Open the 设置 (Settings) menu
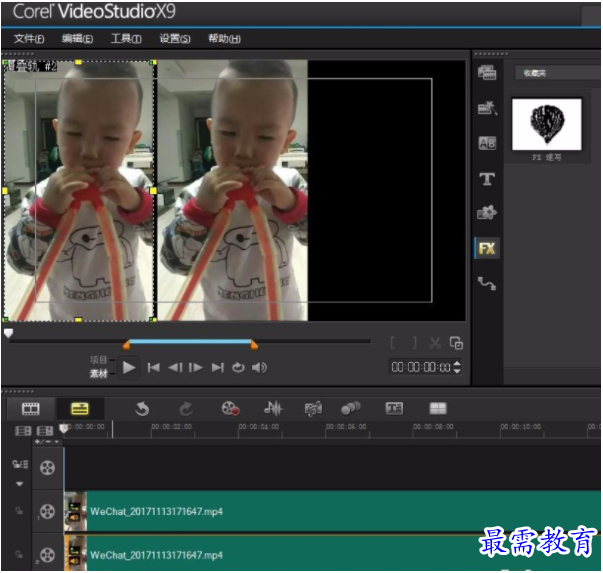 175,38
